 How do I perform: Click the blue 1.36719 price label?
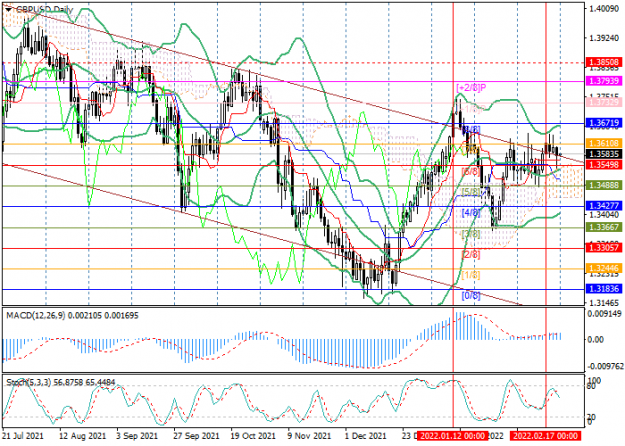coord(604,123)
